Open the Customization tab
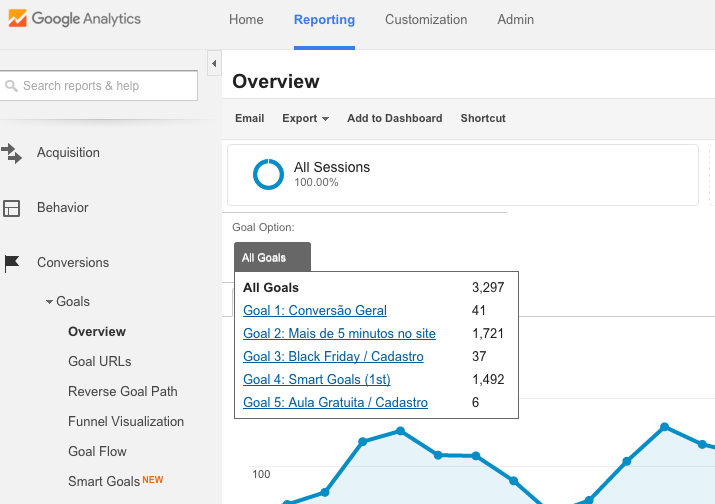The height and width of the screenshot is (504, 715). click(426, 20)
